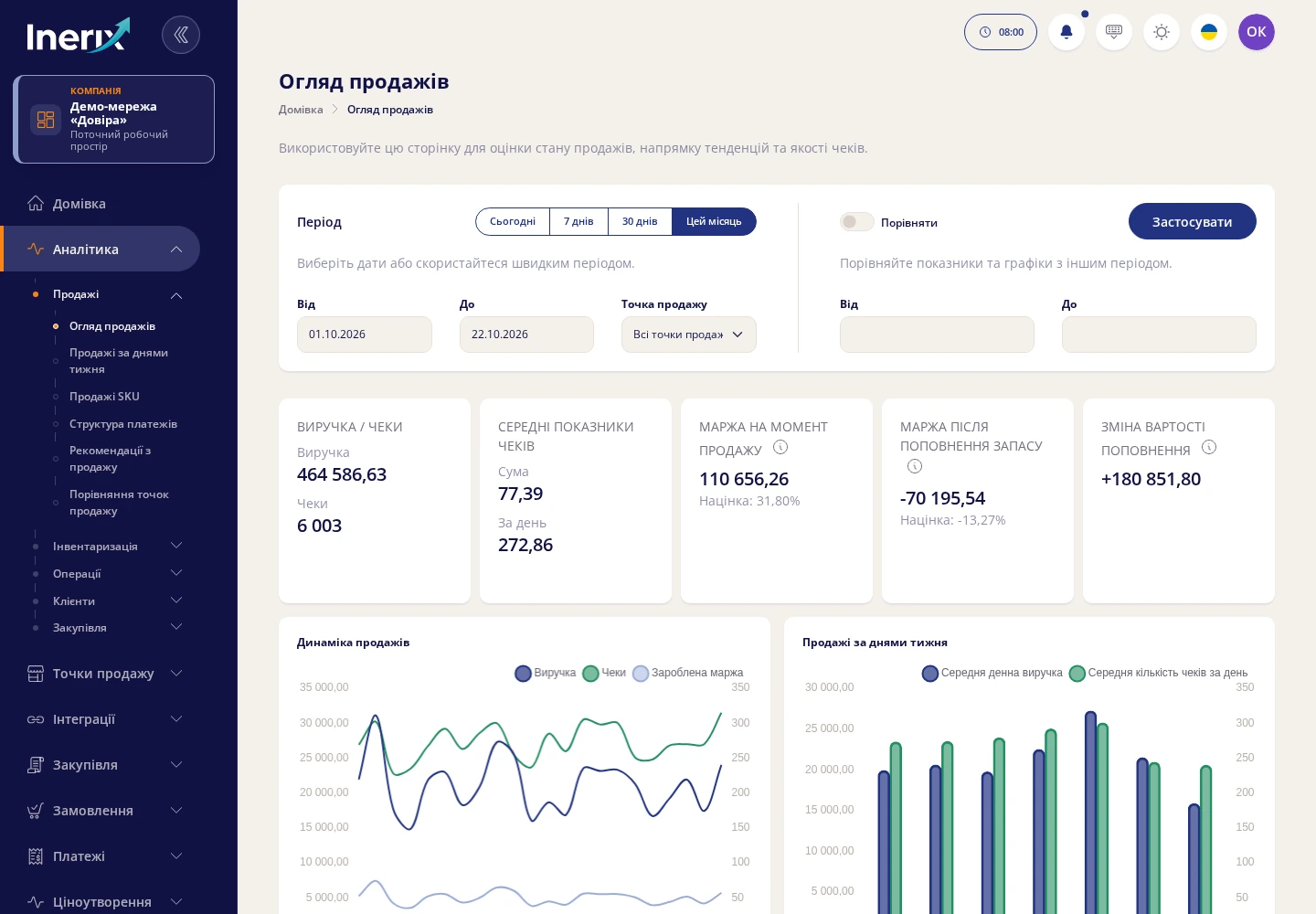Image resolution: width=1316 pixels, height=914 pixels.
Task: Collapse the sidebar with the double-chevron button
Action: click(x=181, y=35)
